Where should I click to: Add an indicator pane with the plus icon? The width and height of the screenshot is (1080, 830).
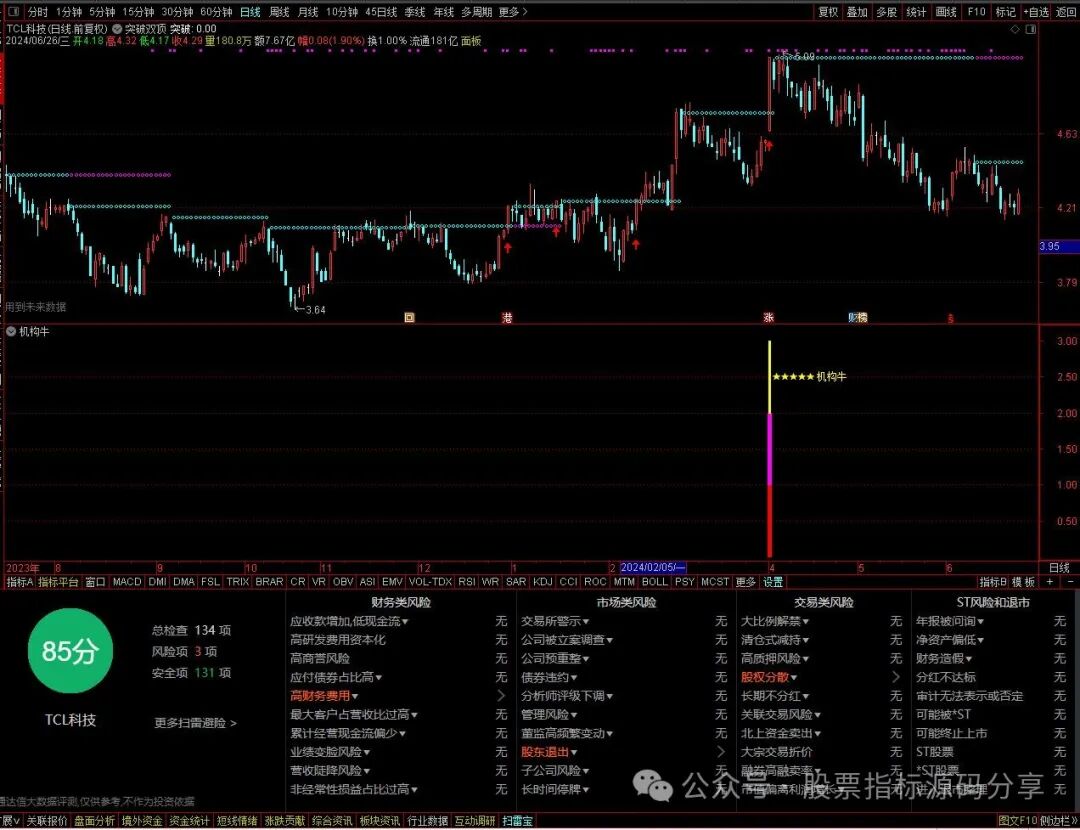[1050, 582]
